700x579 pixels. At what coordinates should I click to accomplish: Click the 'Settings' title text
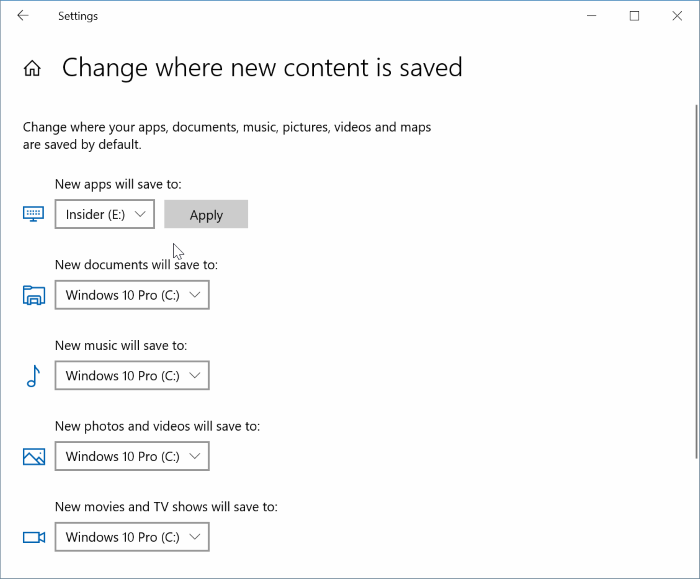tap(78, 16)
